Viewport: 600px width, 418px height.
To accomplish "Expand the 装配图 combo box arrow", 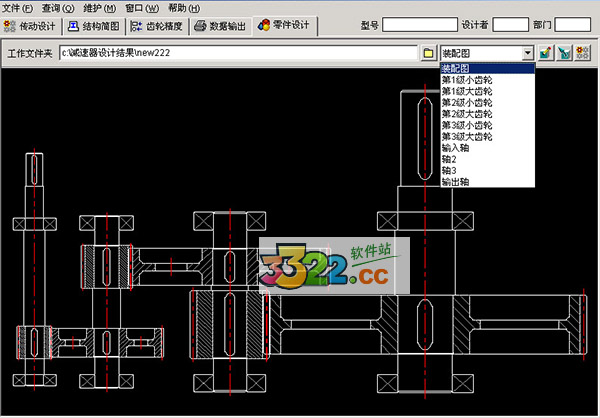I will click(x=527, y=52).
